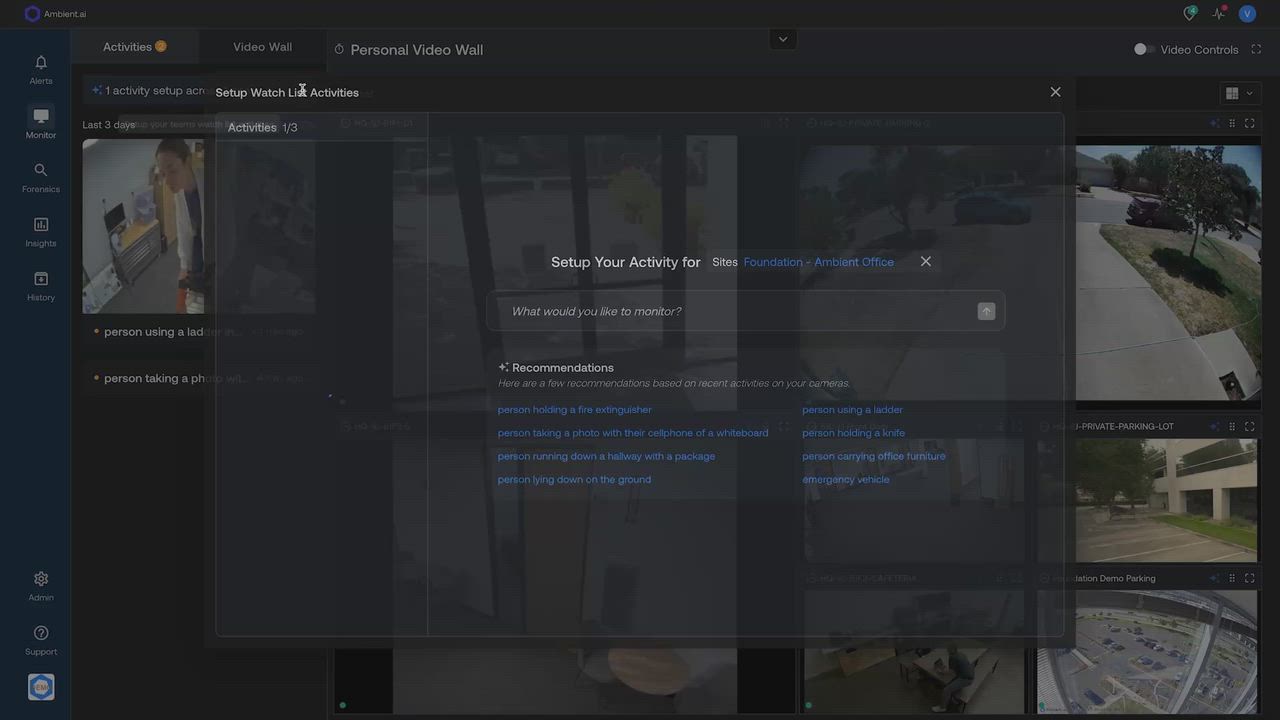The image size is (1280, 720).
Task: Click the Ambient.ai logo
Action: 55,14
